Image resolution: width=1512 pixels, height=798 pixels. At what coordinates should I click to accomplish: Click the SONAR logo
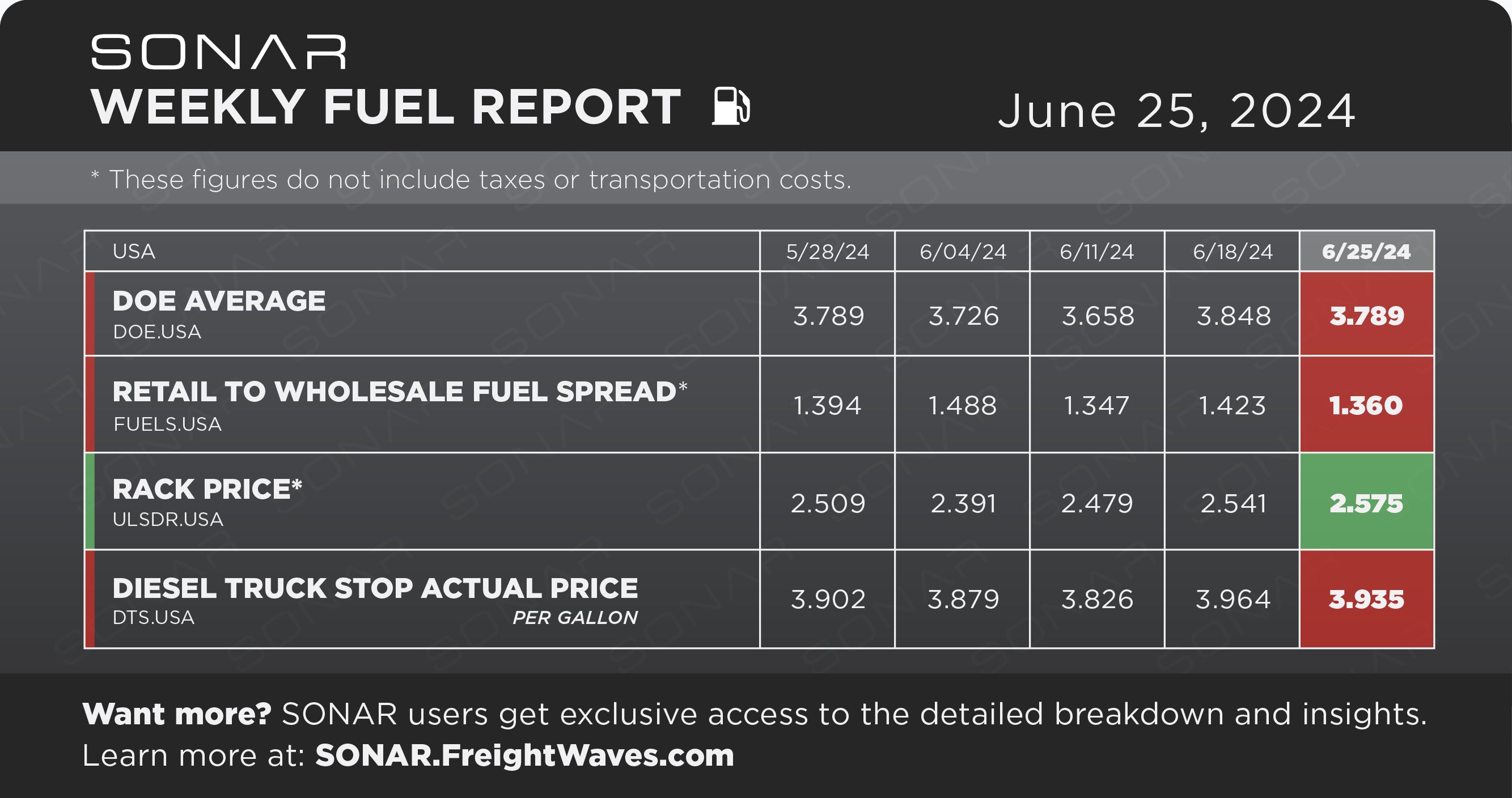[x=218, y=52]
